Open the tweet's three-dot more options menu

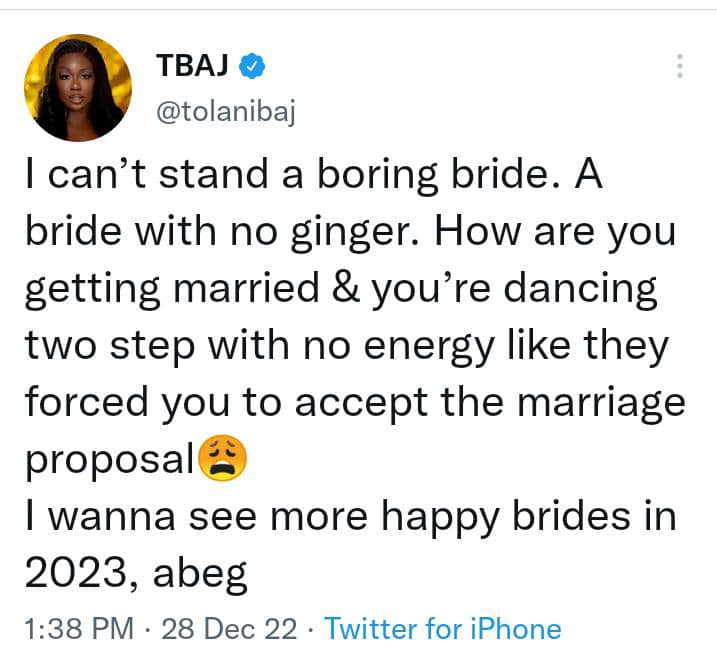pyautogui.click(x=679, y=66)
